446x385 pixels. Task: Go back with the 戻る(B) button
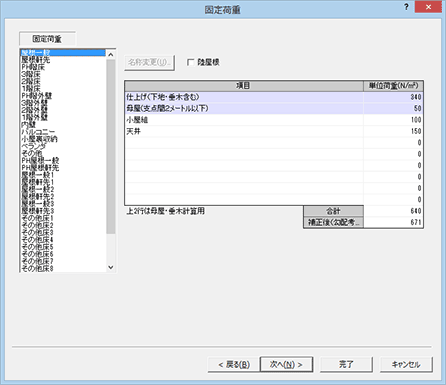233,364
